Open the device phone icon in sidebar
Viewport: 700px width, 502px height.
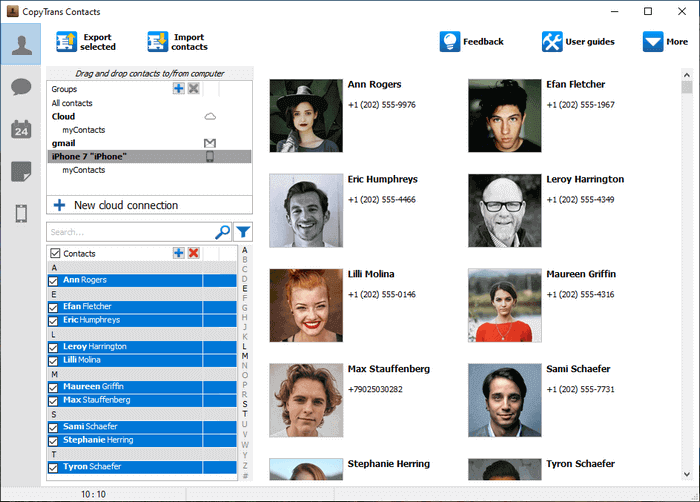pyautogui.click(x=21, y=213)
